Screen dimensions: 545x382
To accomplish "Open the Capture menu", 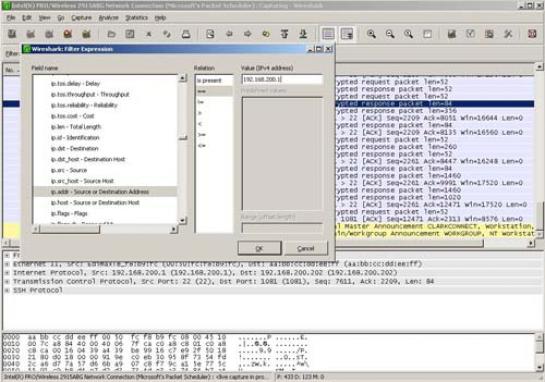I will click(x=81, y=18).
